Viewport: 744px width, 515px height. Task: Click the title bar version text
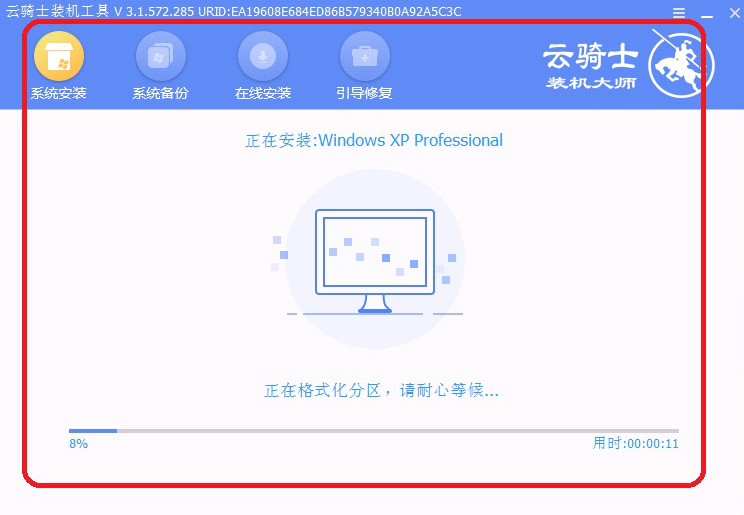coord(233,11)
